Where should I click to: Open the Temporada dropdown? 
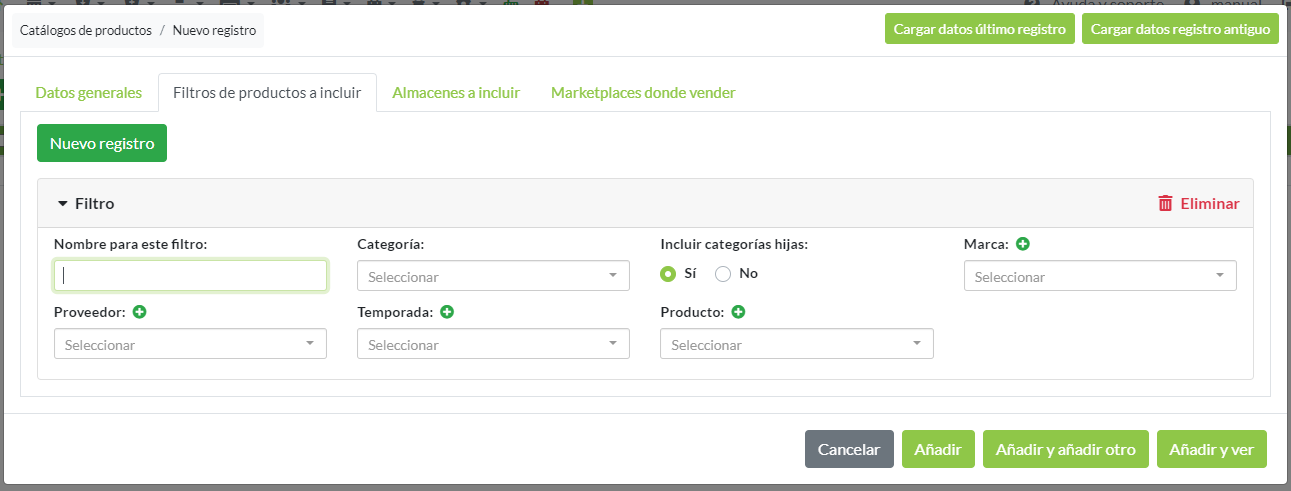click(493, 344)
